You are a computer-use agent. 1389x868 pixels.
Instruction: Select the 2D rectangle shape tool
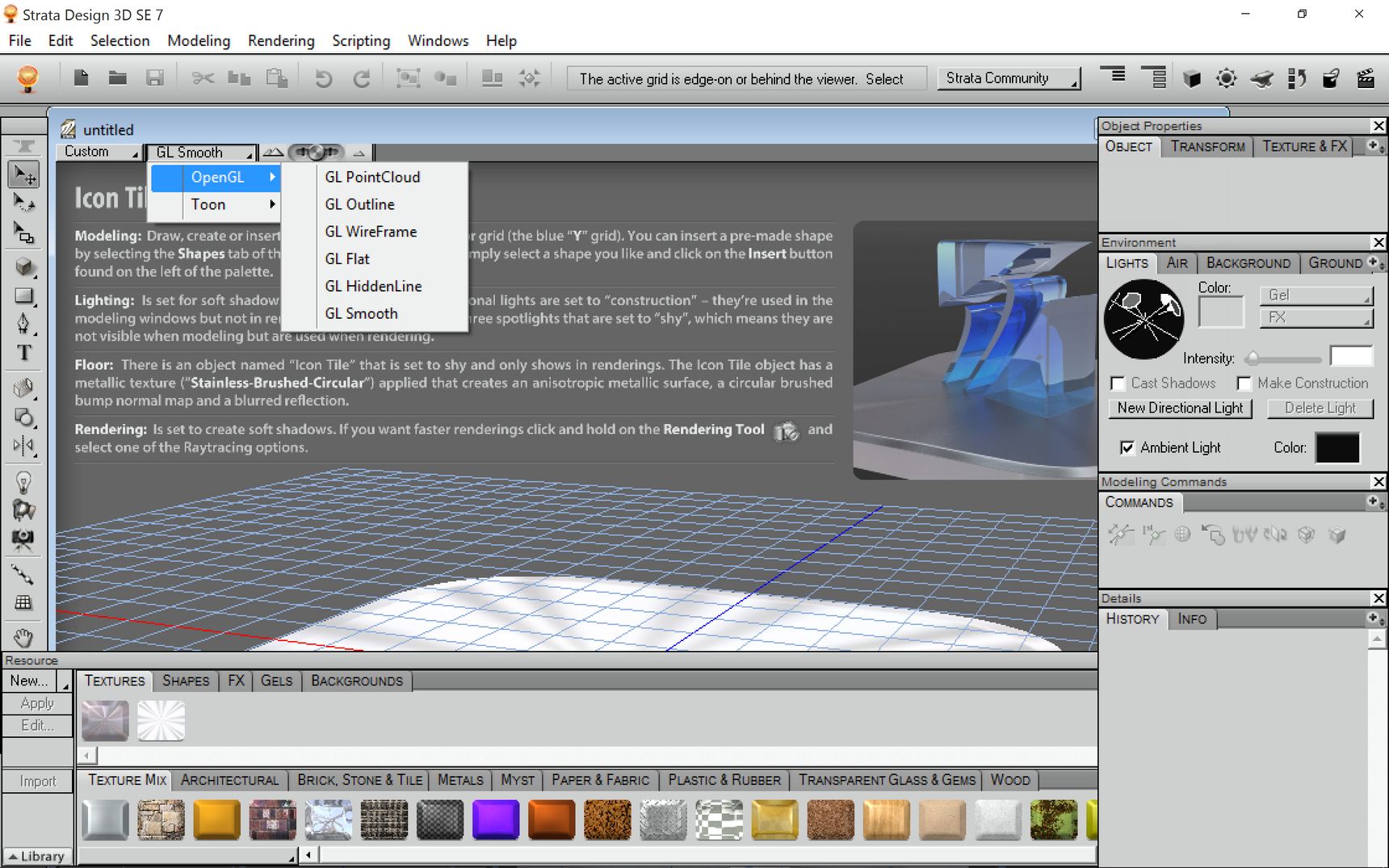tap(23, 296)
